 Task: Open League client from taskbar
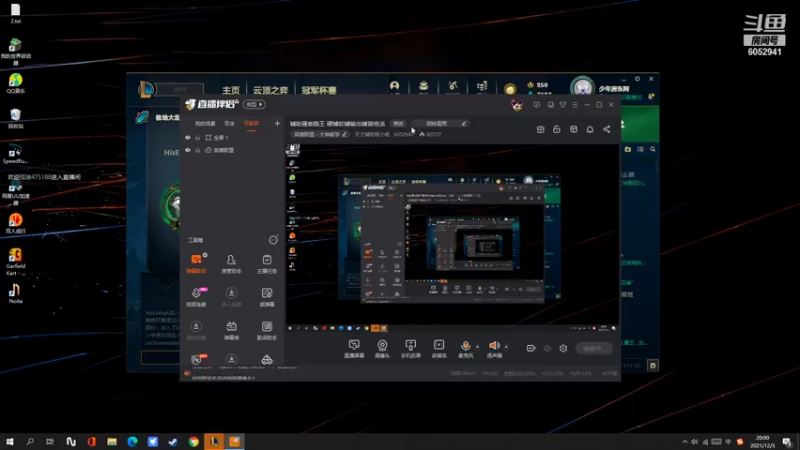coord(214,442)
